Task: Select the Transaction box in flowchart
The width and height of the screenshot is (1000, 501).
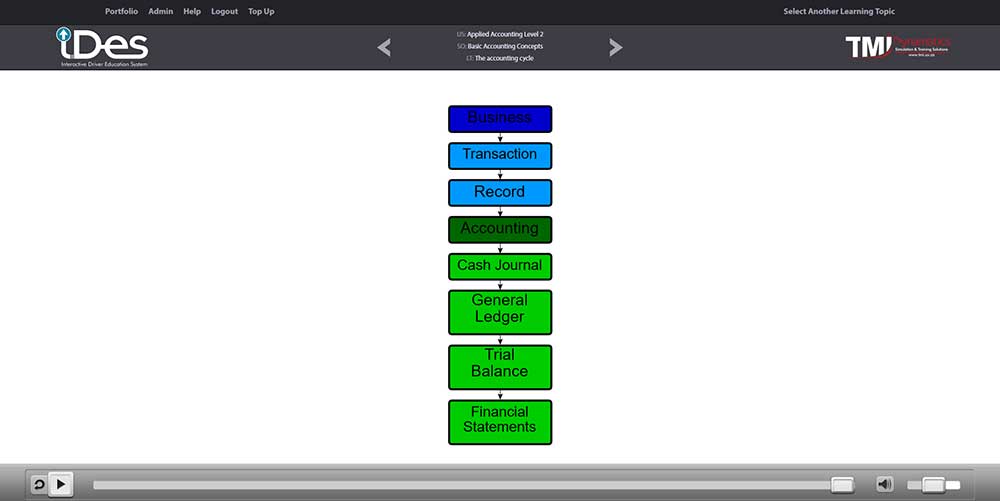Action: pyautogui.click(x=500, y=155)
